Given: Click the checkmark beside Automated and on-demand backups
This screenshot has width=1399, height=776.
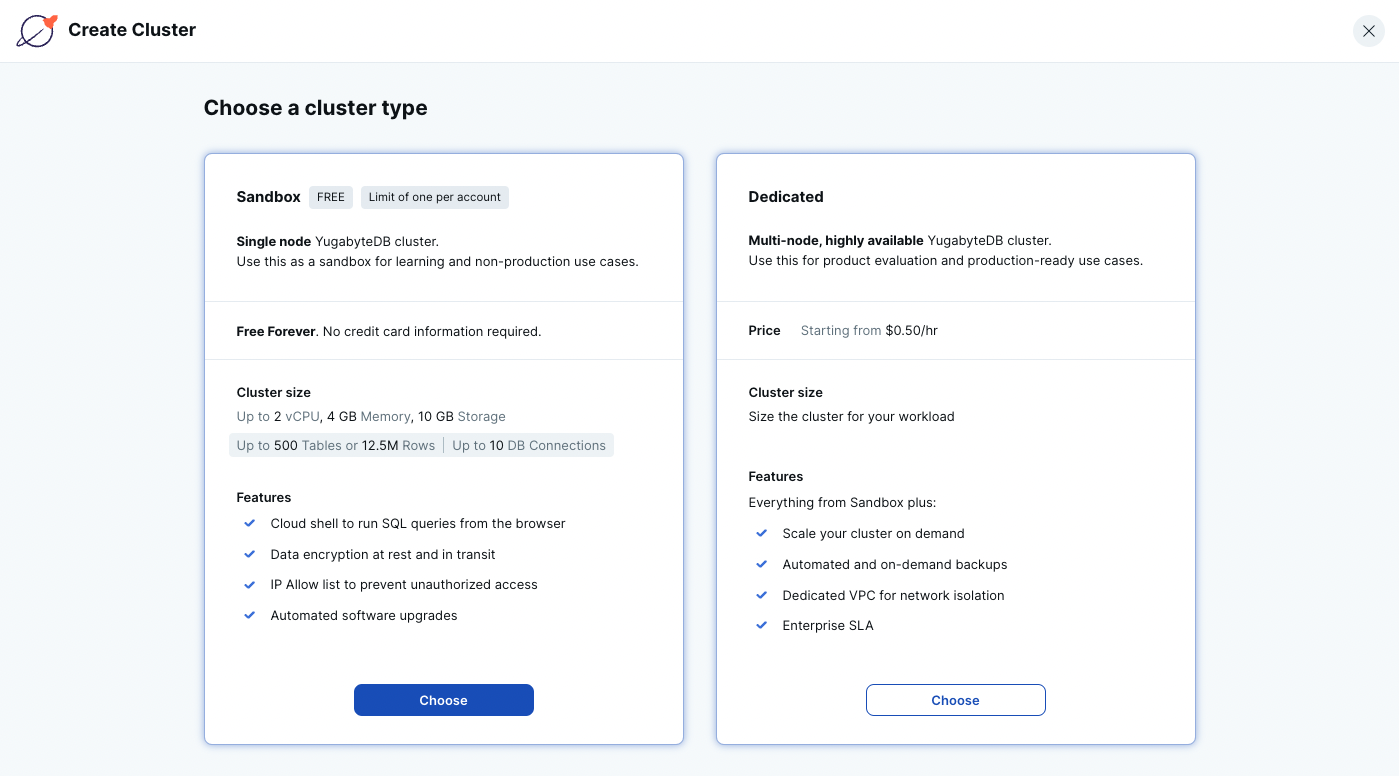Looking at the screenshot, I should 762,564.
